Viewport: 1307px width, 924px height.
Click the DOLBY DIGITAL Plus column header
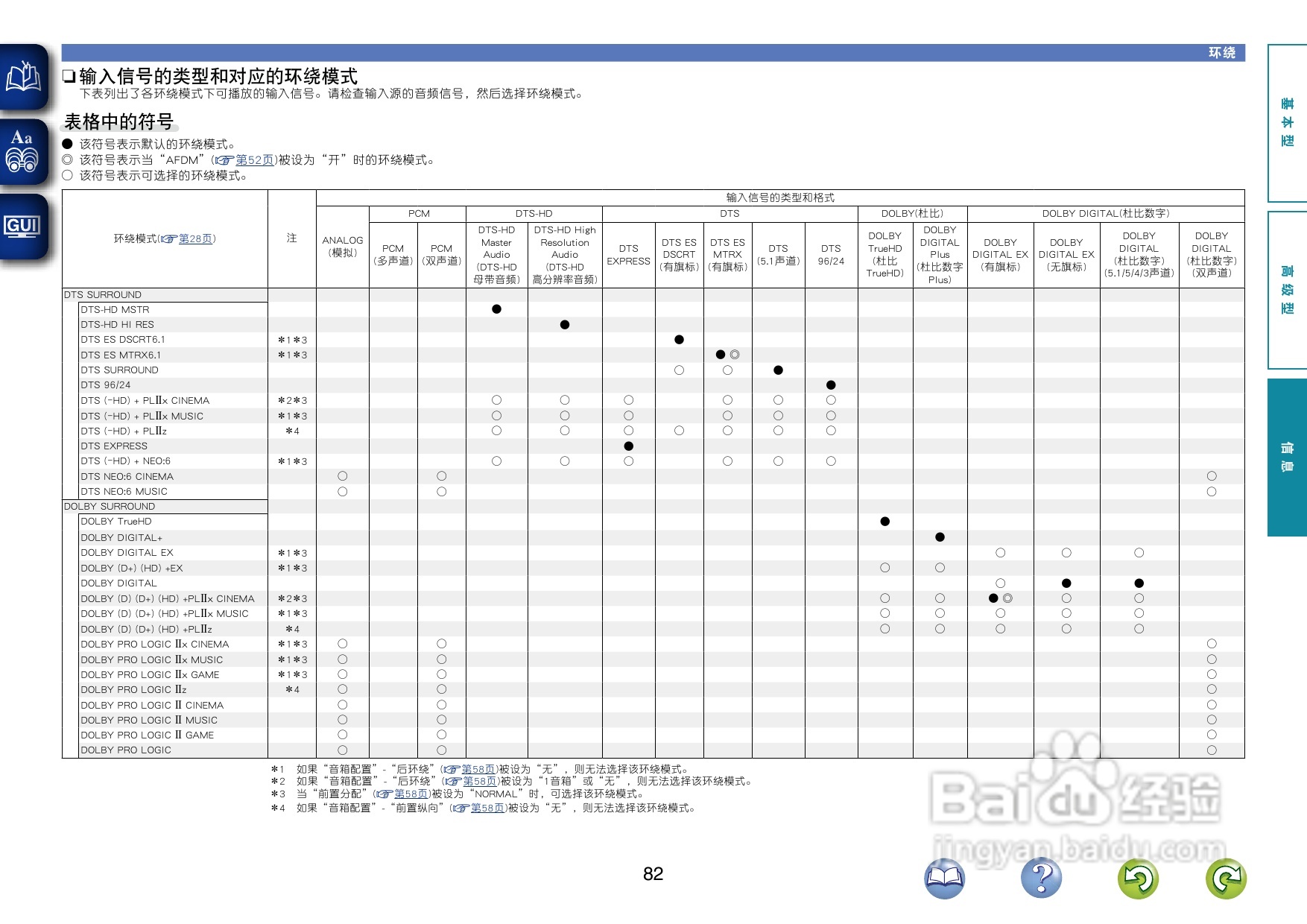point(940,255)
